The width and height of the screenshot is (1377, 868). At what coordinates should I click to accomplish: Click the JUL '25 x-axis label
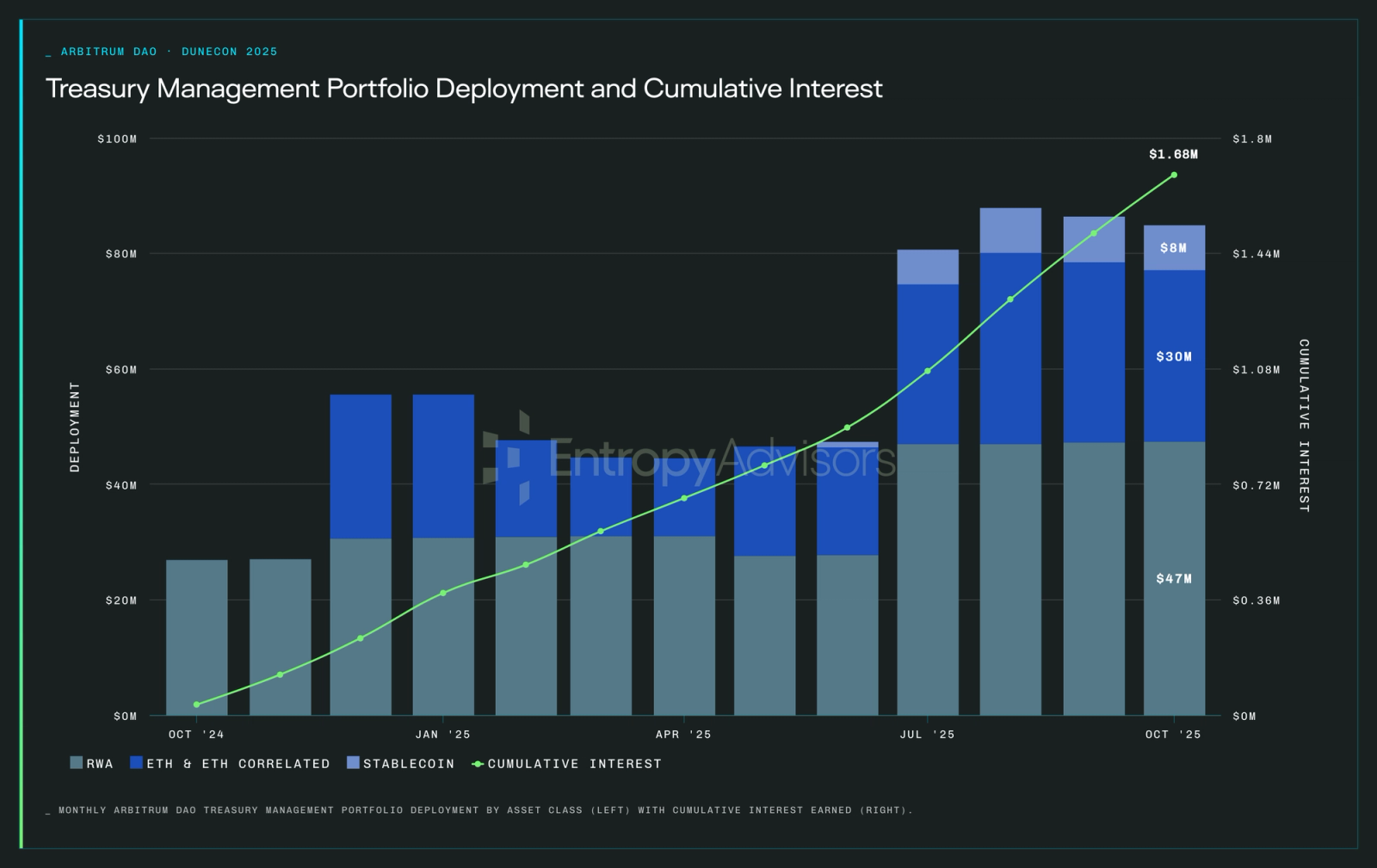click(x=927, y=735)
